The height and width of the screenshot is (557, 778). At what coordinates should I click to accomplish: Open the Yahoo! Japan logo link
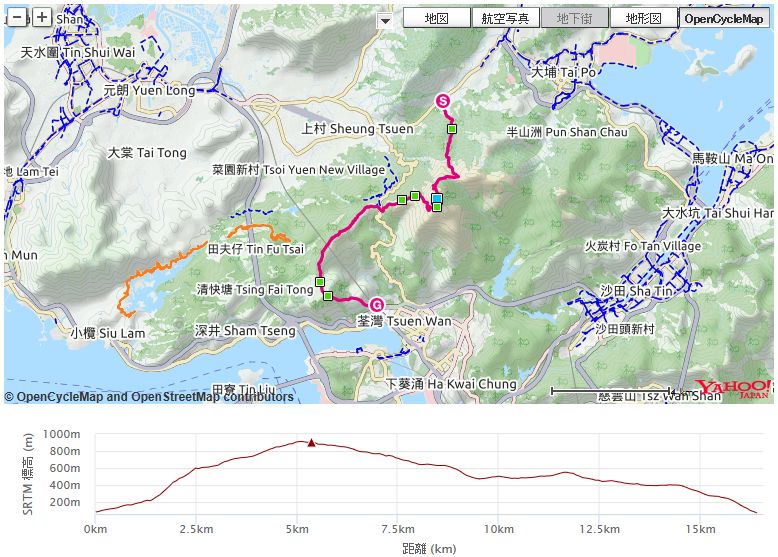pyautogui.click(x=732, y=388)
